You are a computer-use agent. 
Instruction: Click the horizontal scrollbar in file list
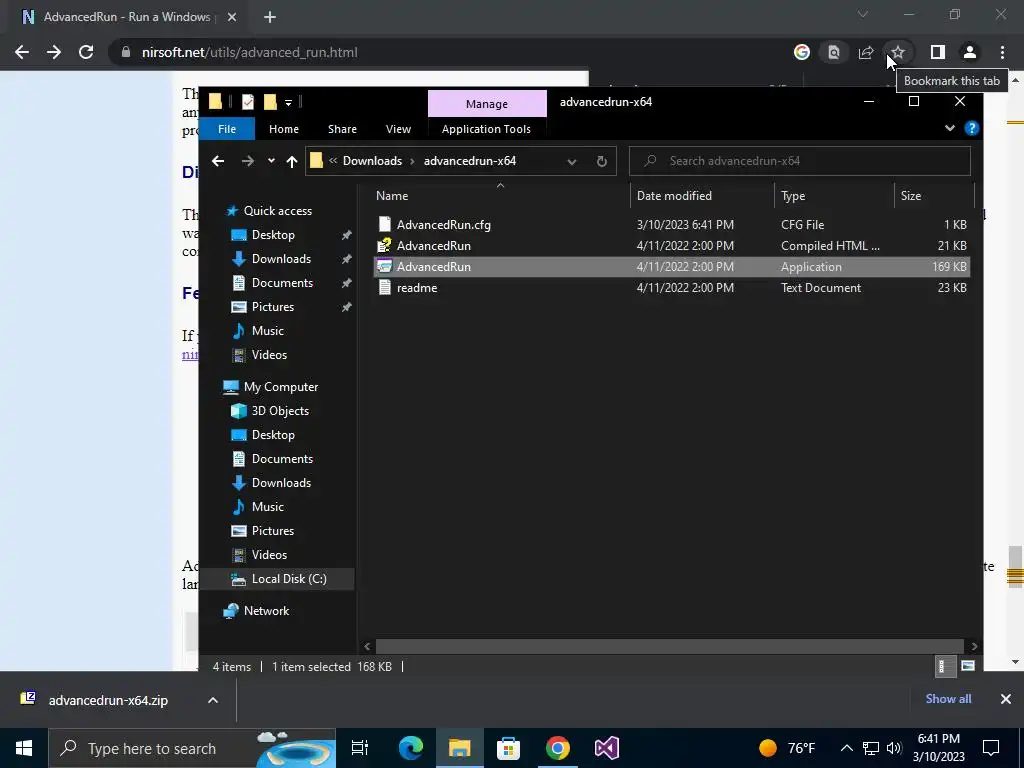(669, 646)
